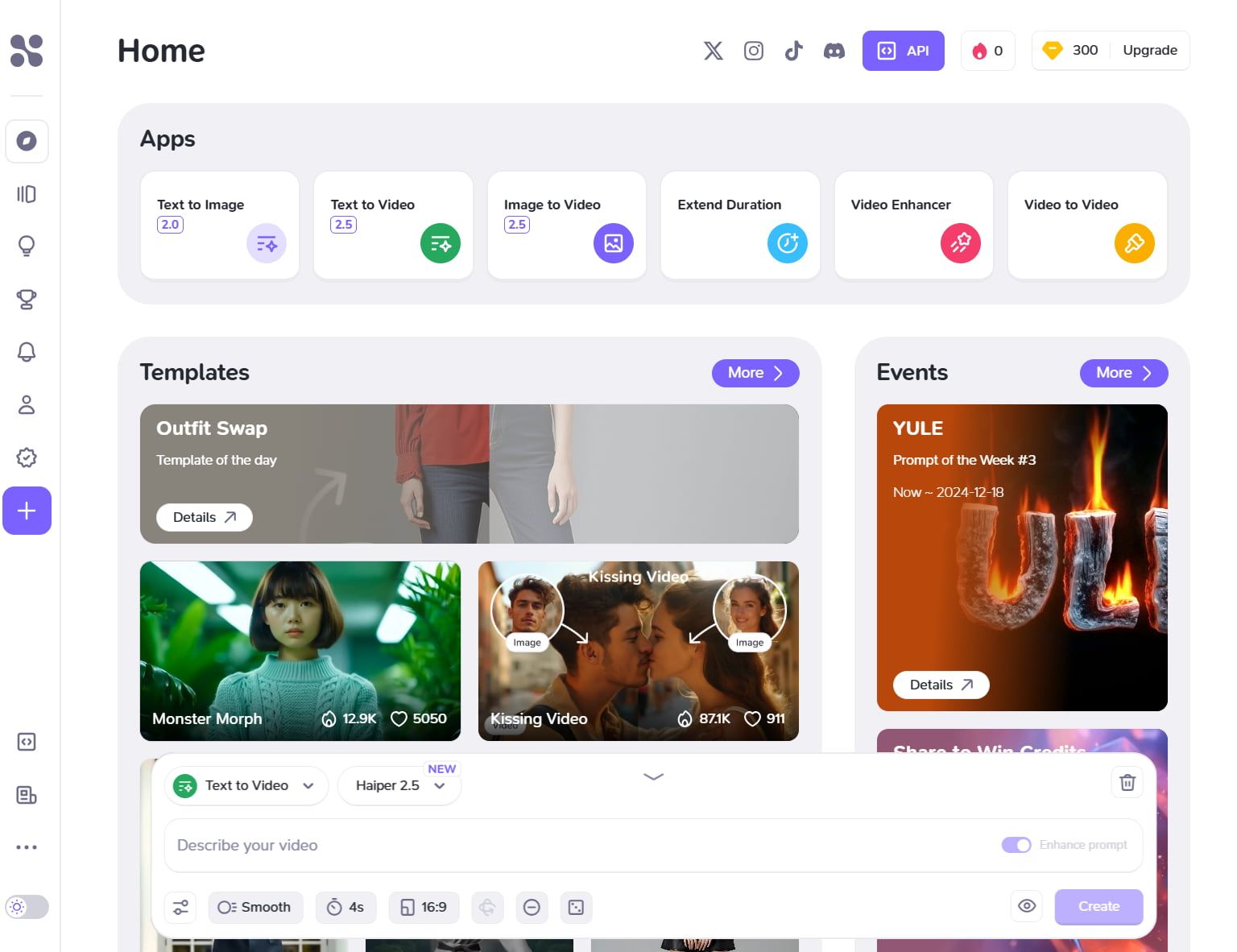
Task: Open the X (Twitter) link icon
Action: [x=713, y=51]
